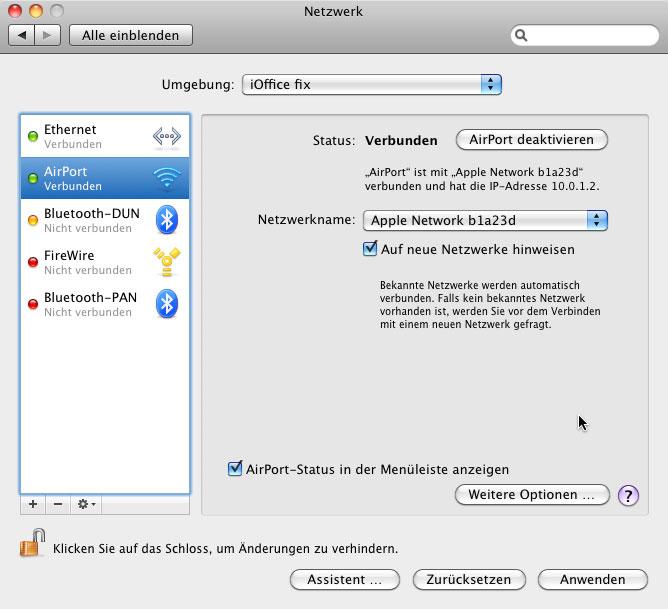Go forward with the right arrow button
The height and width of the screenshot is (609, 668).
pos(48,35)
